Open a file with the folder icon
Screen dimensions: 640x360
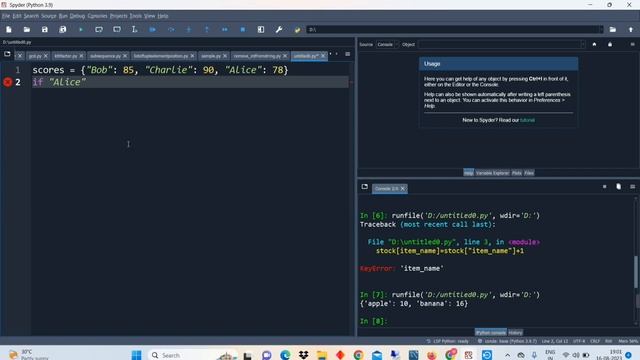coord(27,29)
